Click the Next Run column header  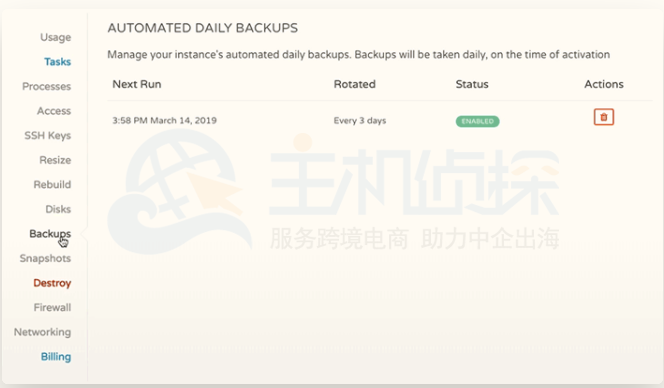pyautogui.click(x=136, y=84)
